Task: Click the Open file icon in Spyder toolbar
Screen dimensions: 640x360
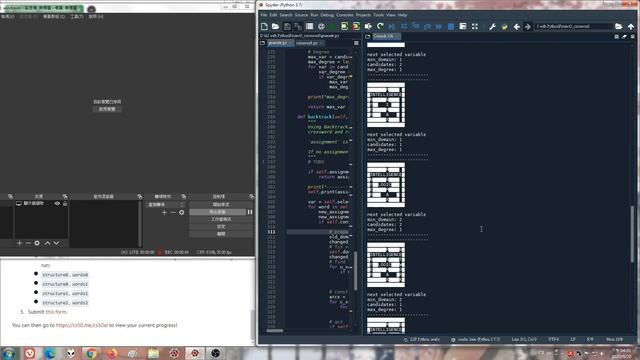Action: tap(276, 27)
